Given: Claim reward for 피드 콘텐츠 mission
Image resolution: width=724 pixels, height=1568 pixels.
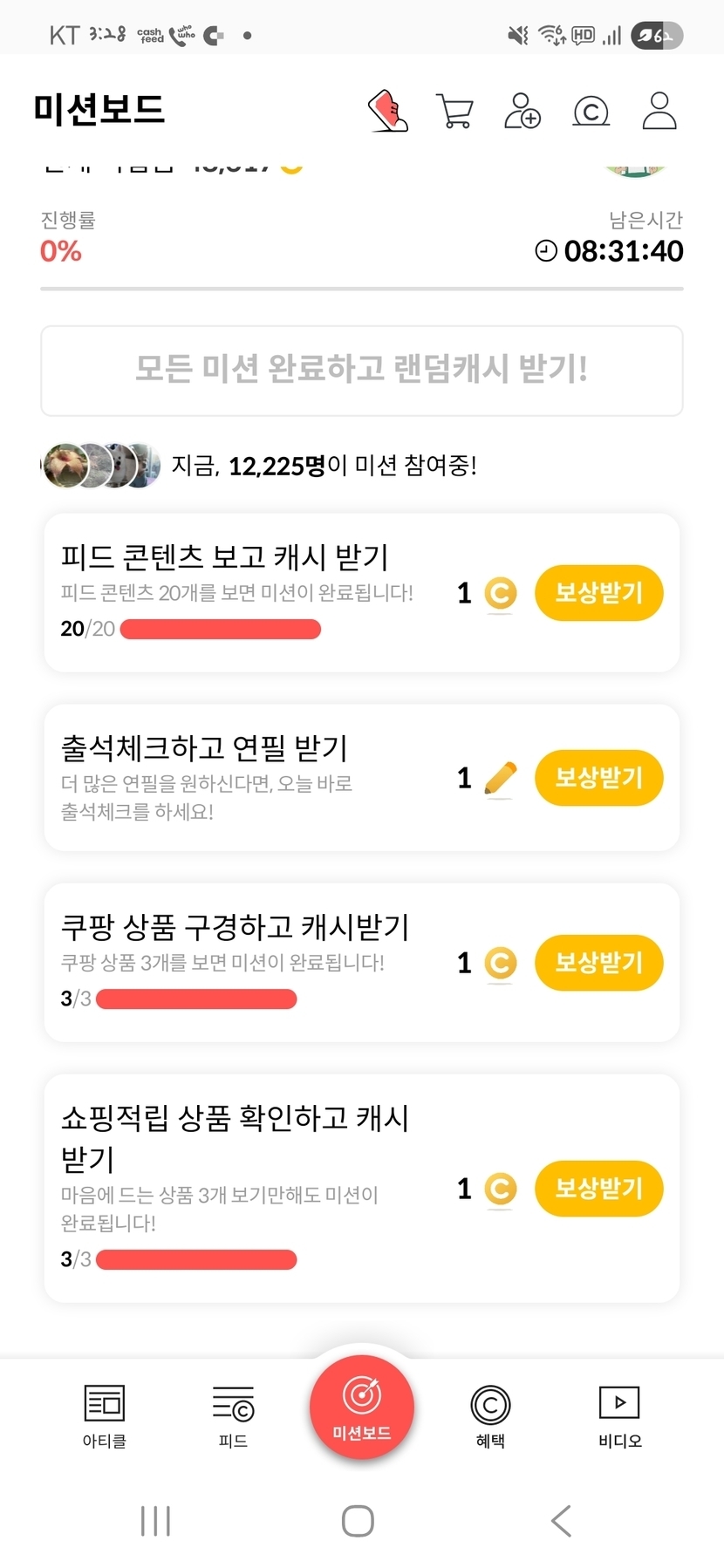Looking at the screenshot, I should 598,593.
